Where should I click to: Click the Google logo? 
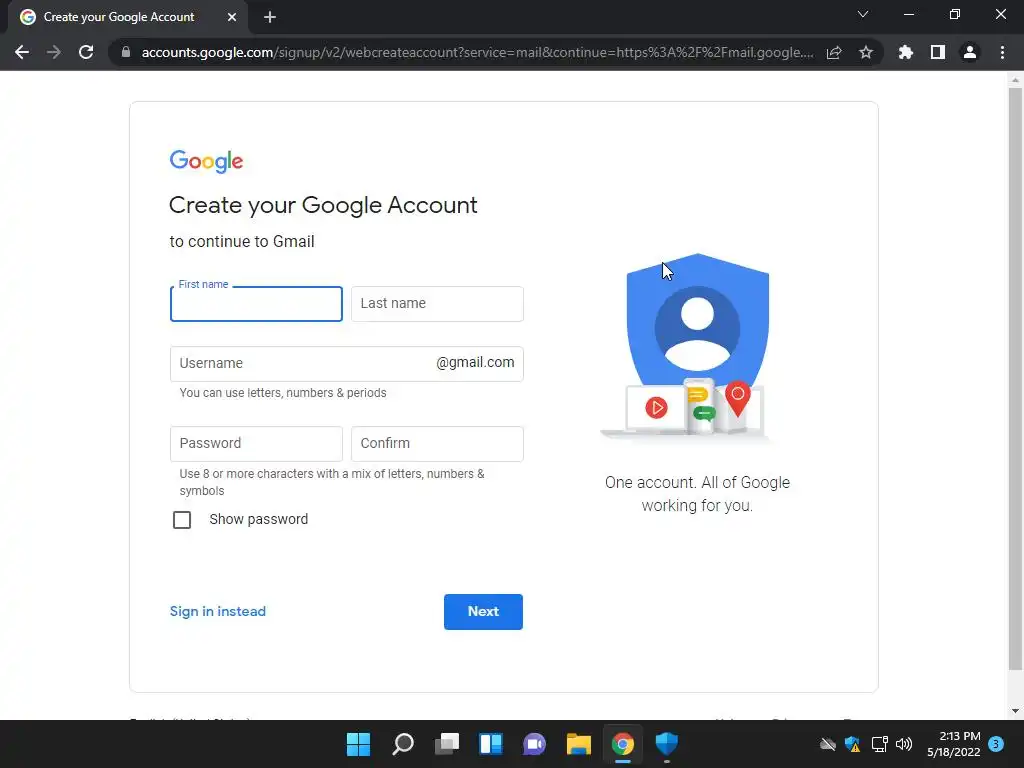pos(206,161)
